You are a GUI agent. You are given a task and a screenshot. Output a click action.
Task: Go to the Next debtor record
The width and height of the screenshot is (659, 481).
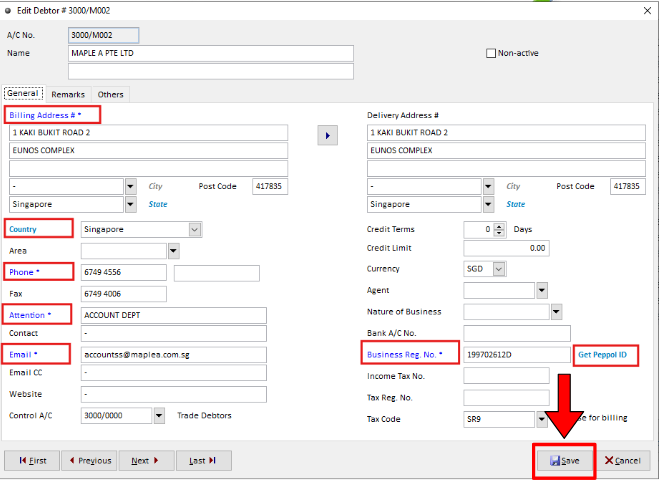coord(146,461)
